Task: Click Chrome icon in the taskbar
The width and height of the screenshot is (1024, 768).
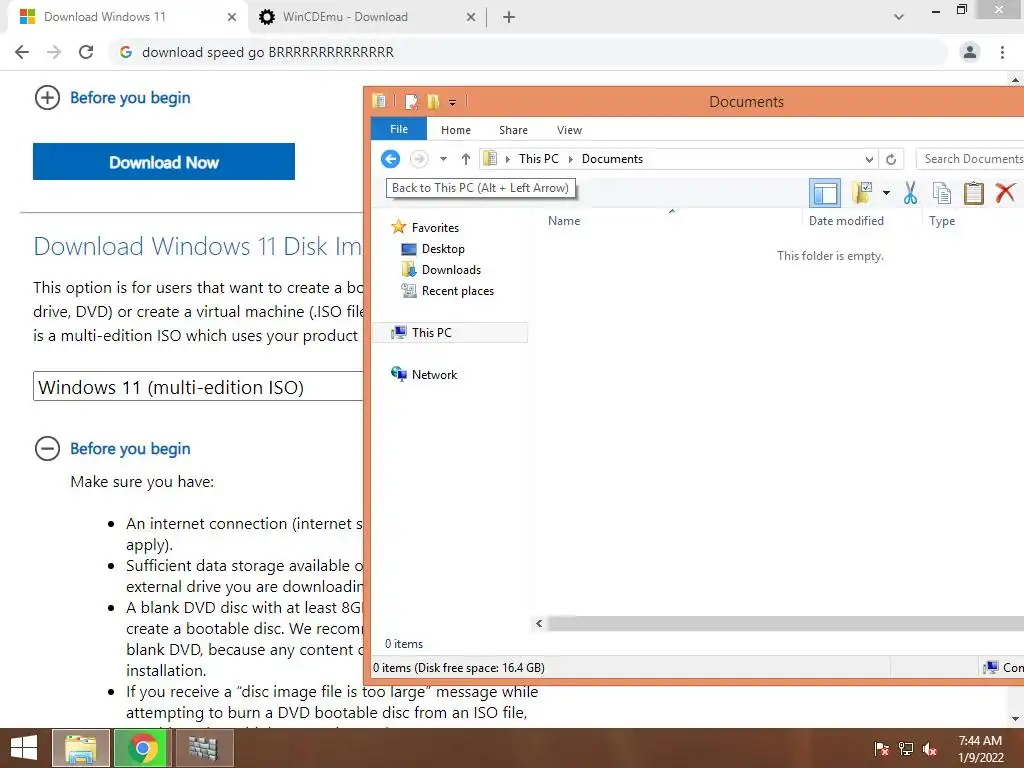Action: tap(143, 748)
